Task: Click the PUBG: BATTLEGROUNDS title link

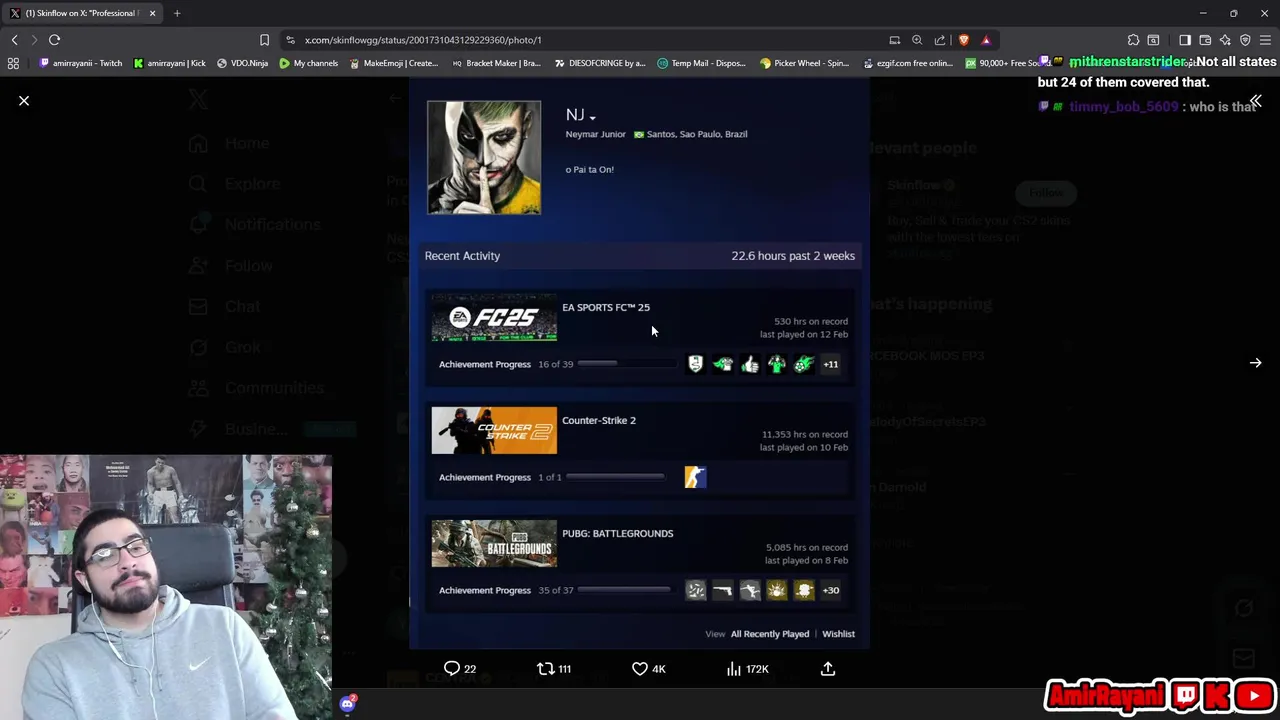Action: (x=617, y=533)
